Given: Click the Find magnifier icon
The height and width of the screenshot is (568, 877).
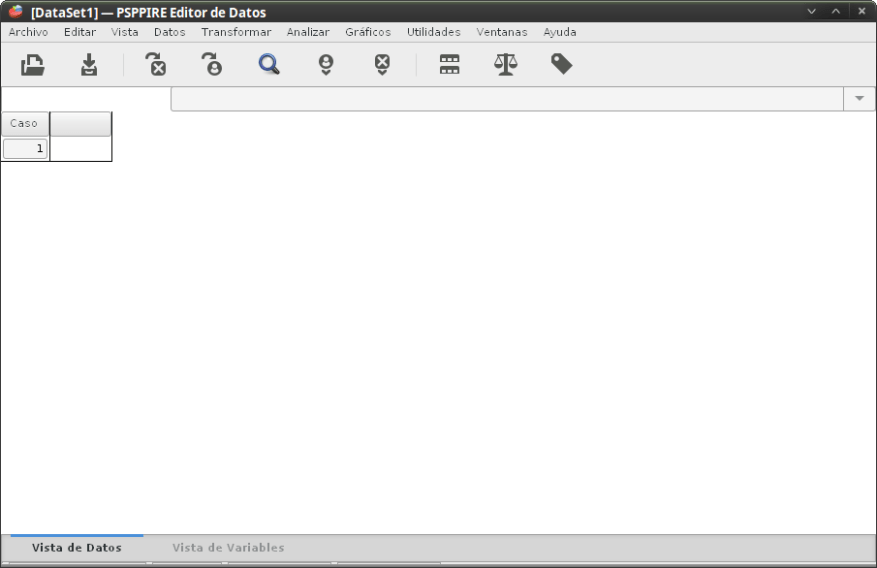Looking at the screenshot, I should tap(269, 64).
